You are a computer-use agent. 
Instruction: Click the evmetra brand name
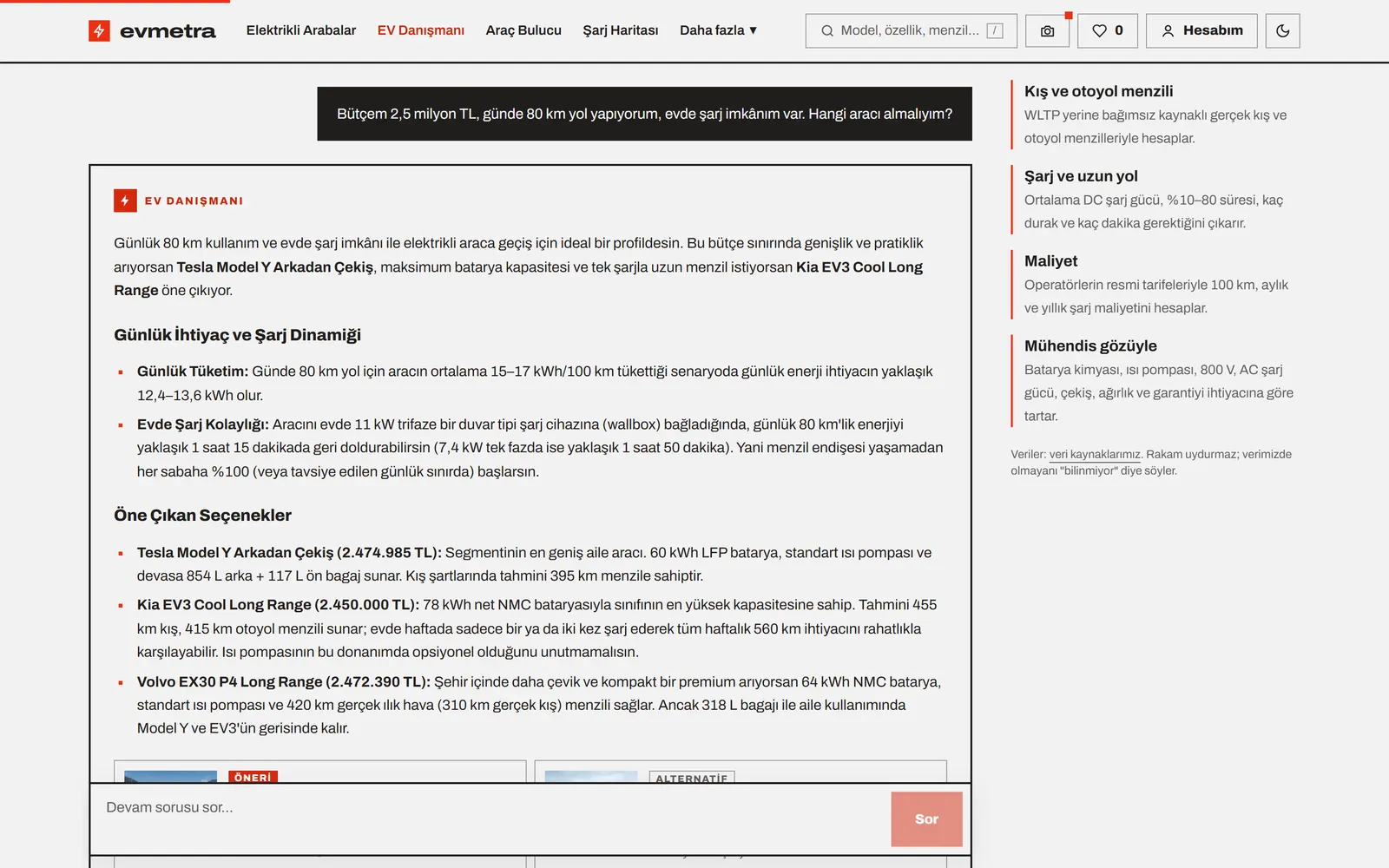(168, 31)
